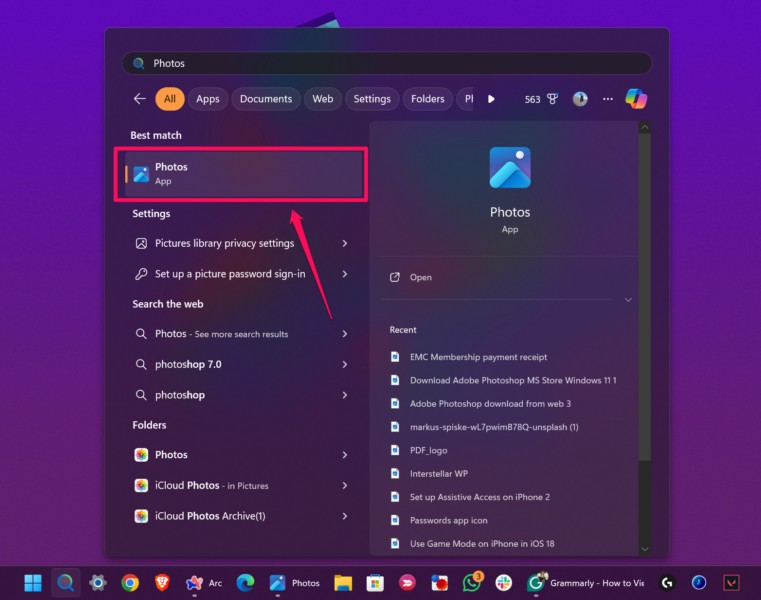Image resolution: width=761 pixels, height=600 pixels.
Task: Go back with the left arrow
Action: (140, 99)
